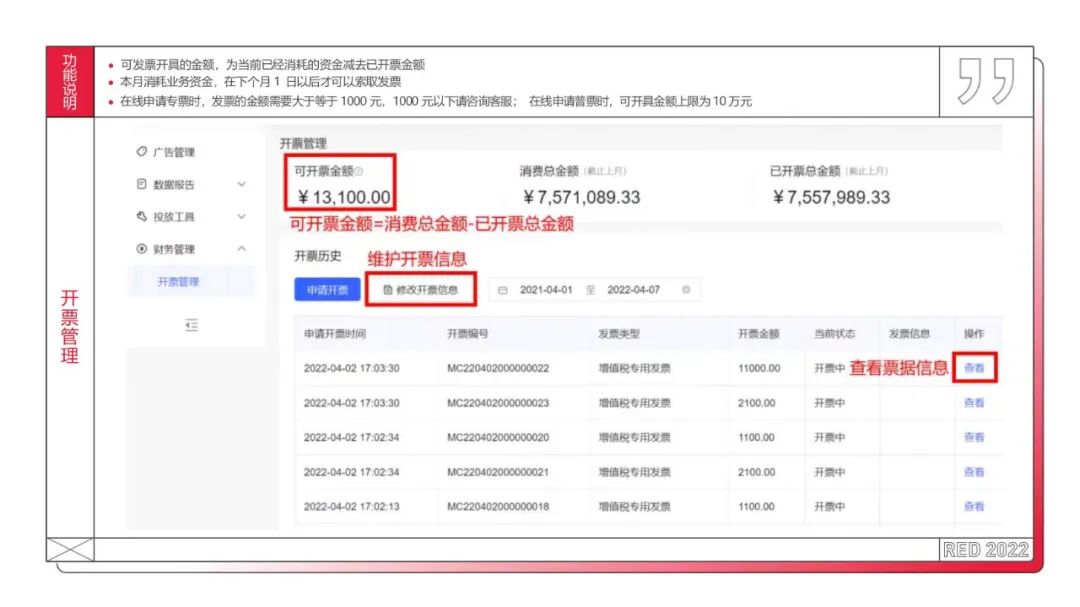Click the 开票金额 column header
Screen dimensions: 1080x607
click(758, 333)
